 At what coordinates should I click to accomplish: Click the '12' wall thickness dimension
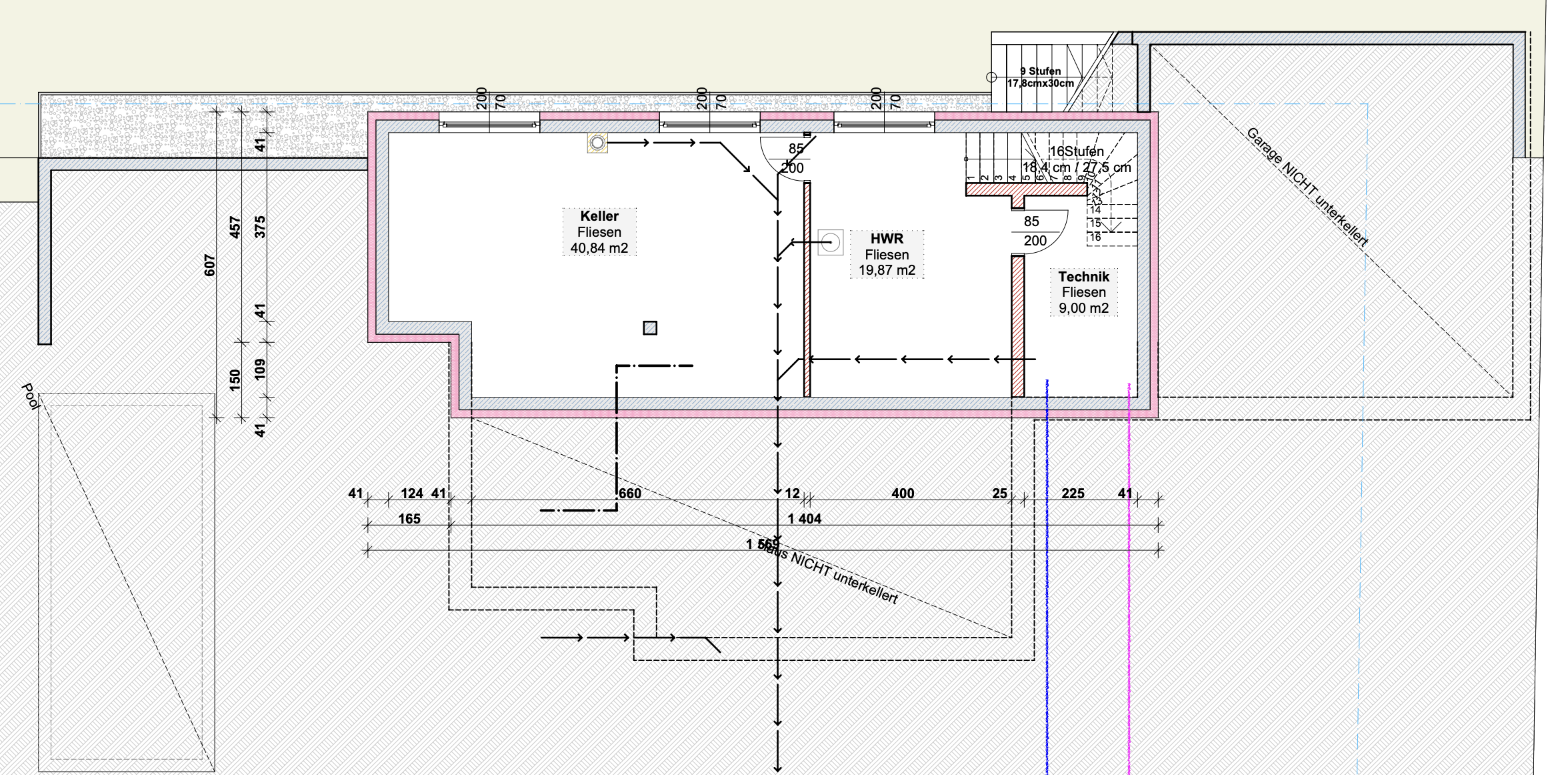[x=792, y=494]
